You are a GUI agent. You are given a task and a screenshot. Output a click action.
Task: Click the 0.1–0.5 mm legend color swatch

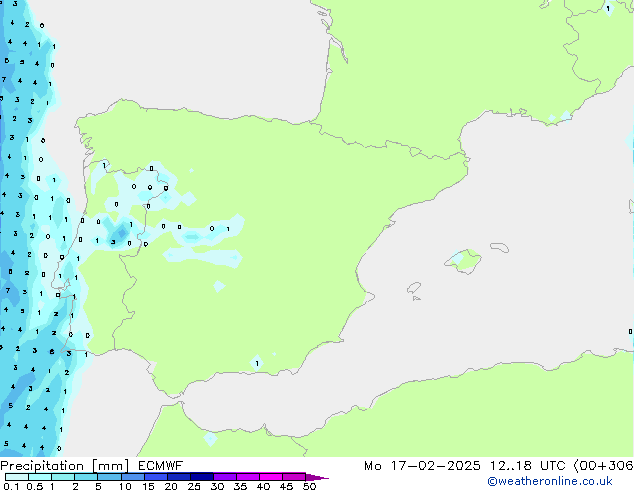click(17, 477)
